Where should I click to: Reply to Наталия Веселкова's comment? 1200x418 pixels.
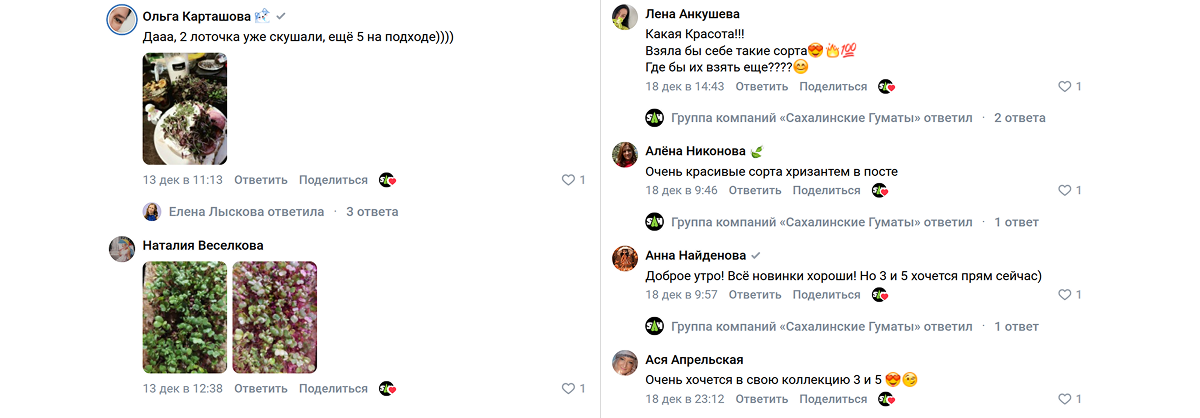pos(261,389)
